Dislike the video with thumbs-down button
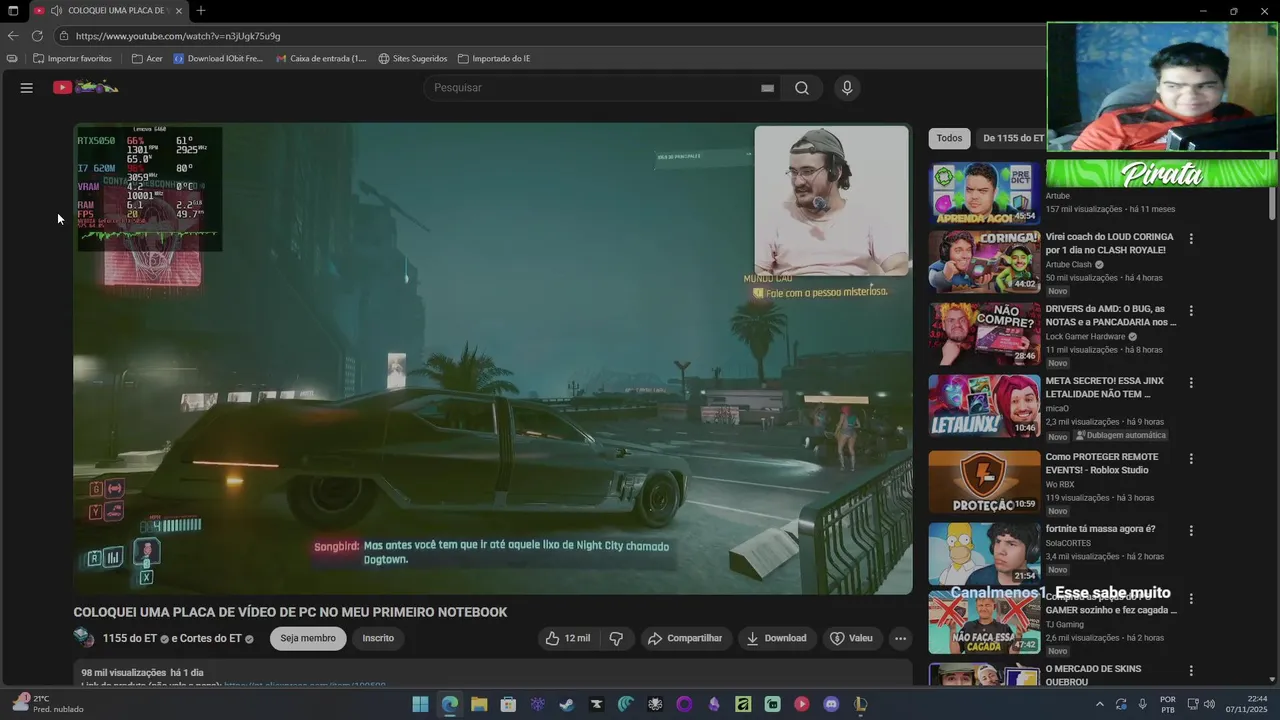The height and width of the screenshot is (720, 1280). pyautogui.click(x=616, y=638)
